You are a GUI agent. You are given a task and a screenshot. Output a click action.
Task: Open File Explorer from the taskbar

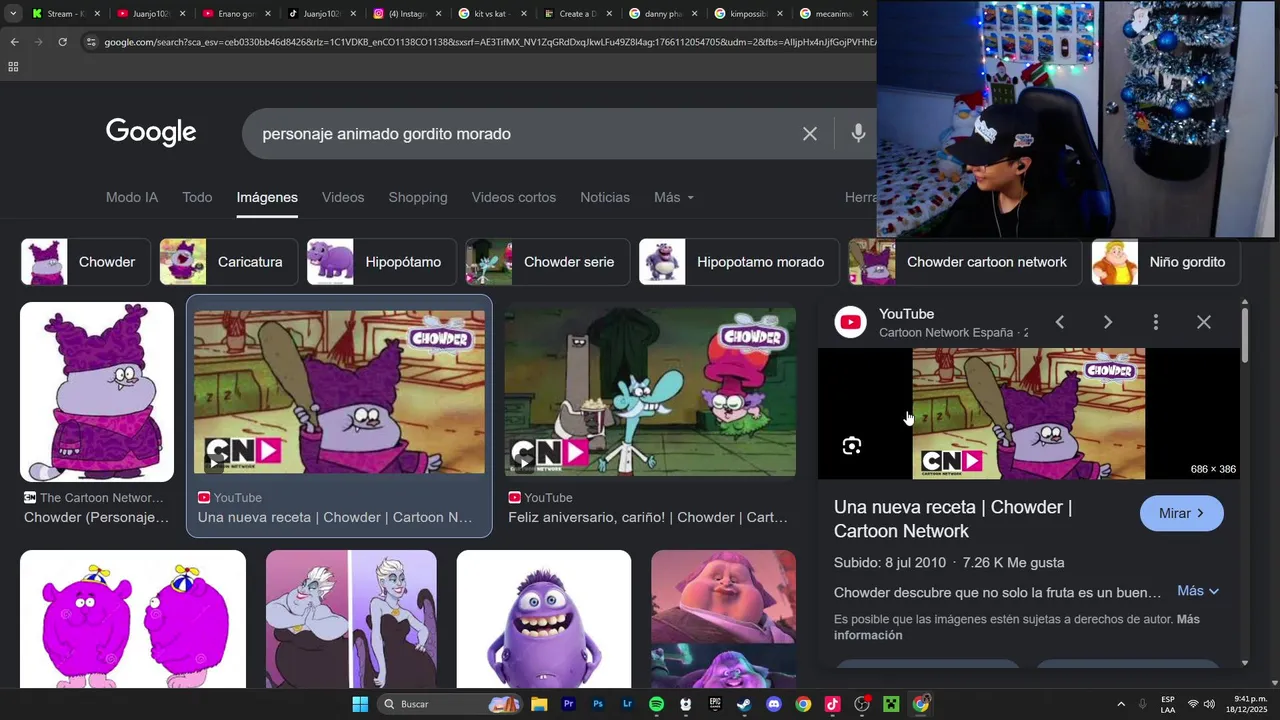tap(539, 704)
